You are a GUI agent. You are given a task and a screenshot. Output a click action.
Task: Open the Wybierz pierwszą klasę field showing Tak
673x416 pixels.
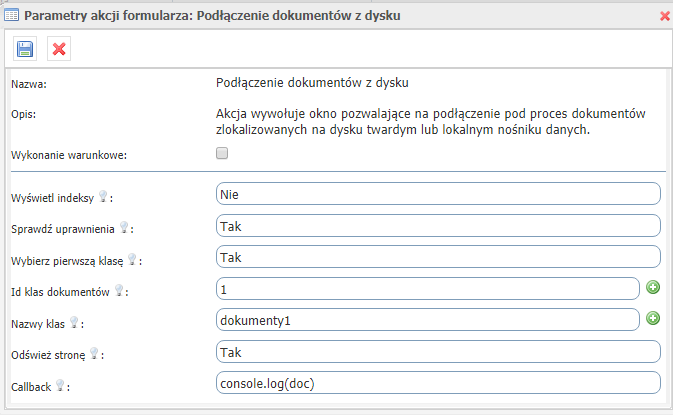[438, 257]
